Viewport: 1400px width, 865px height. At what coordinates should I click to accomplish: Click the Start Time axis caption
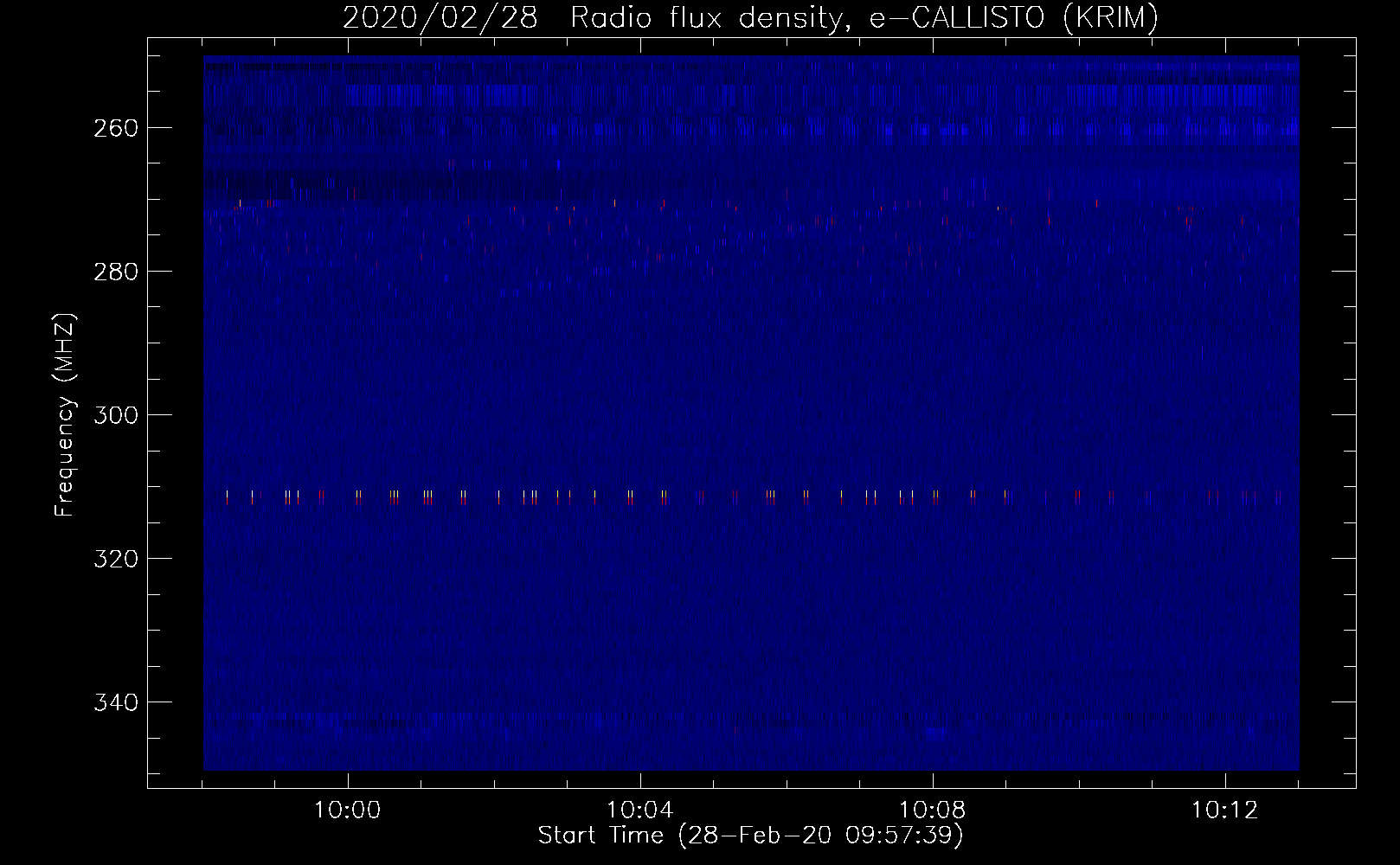click(x=751, y=836)
